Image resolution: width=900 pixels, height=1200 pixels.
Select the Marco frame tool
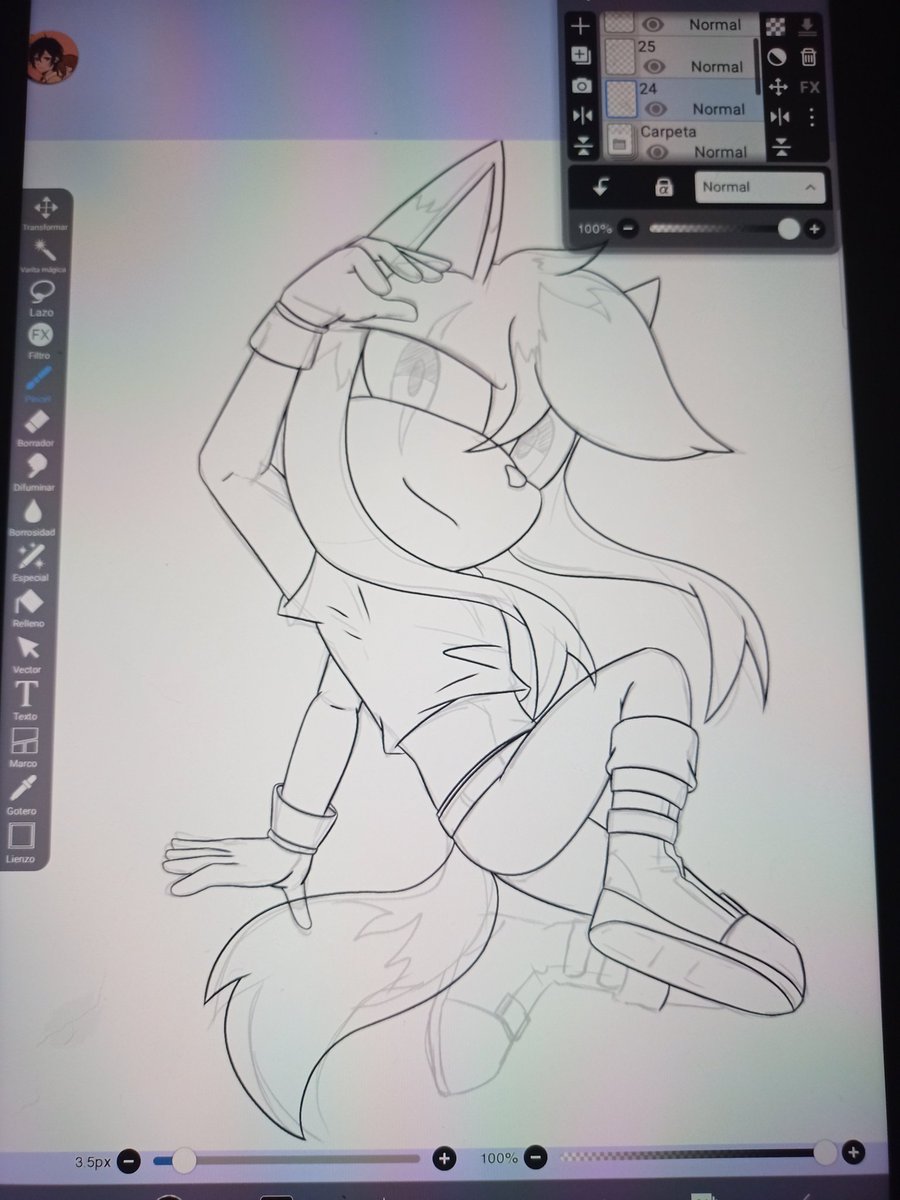(x=23, y=747)
